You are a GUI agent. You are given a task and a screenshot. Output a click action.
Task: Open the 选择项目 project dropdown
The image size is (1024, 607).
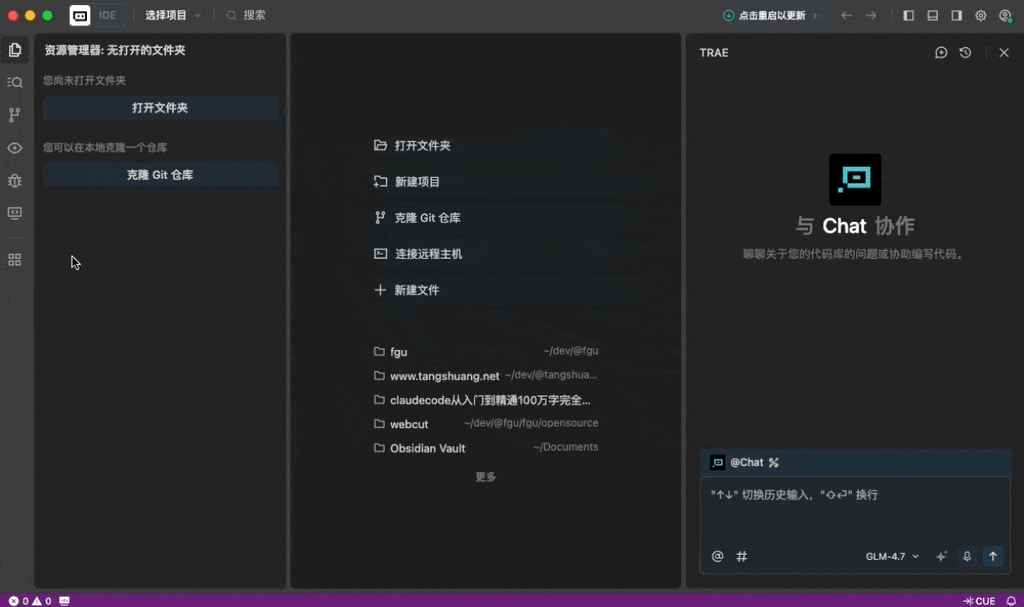[172, 16]
